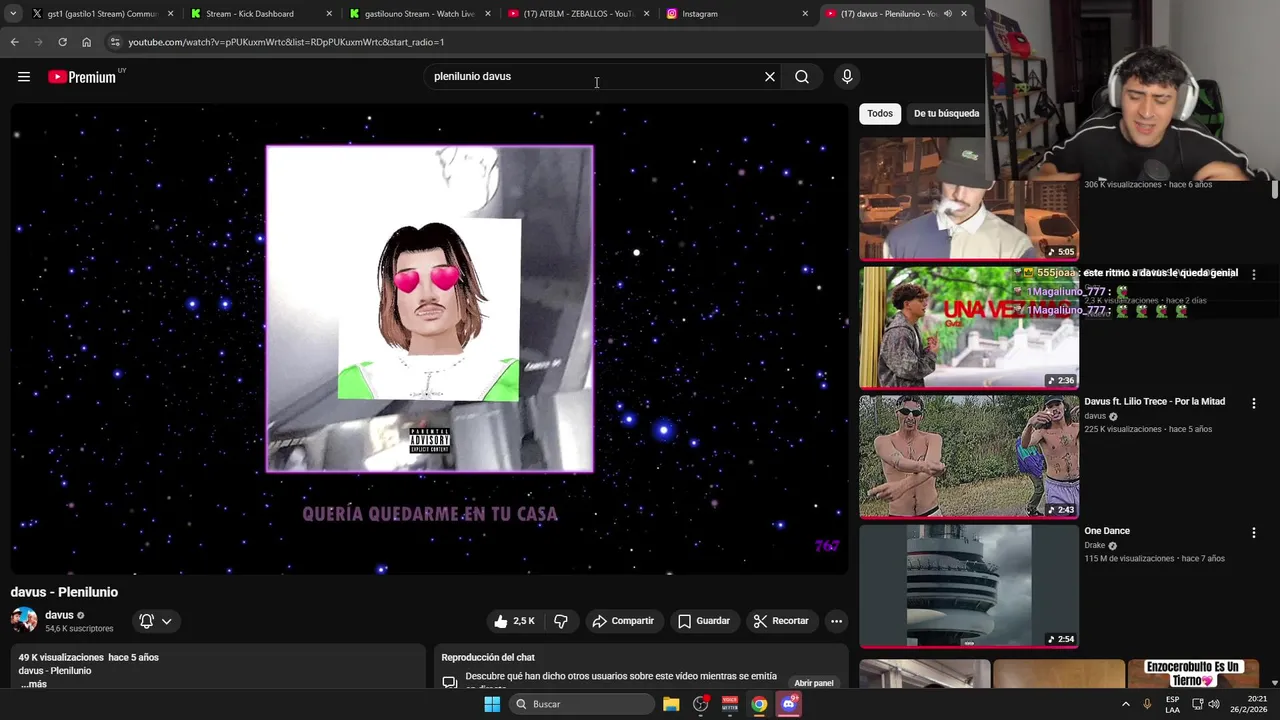Open options for UNA VEZ video
The width and height of the screenshot is (1280, 720).
pos(1254,274)
